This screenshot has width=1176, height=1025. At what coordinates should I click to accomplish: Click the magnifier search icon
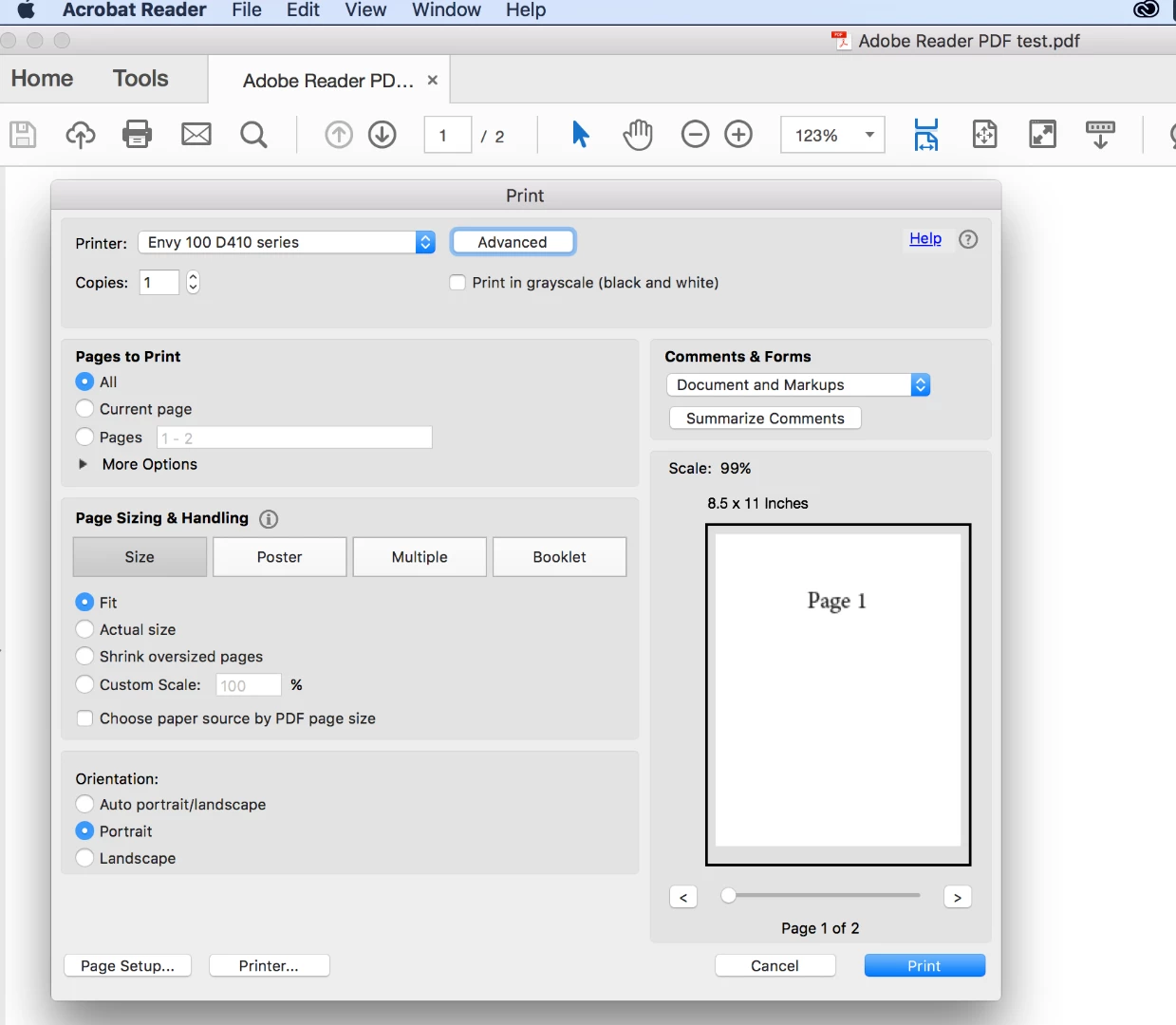tap(253, 135)
